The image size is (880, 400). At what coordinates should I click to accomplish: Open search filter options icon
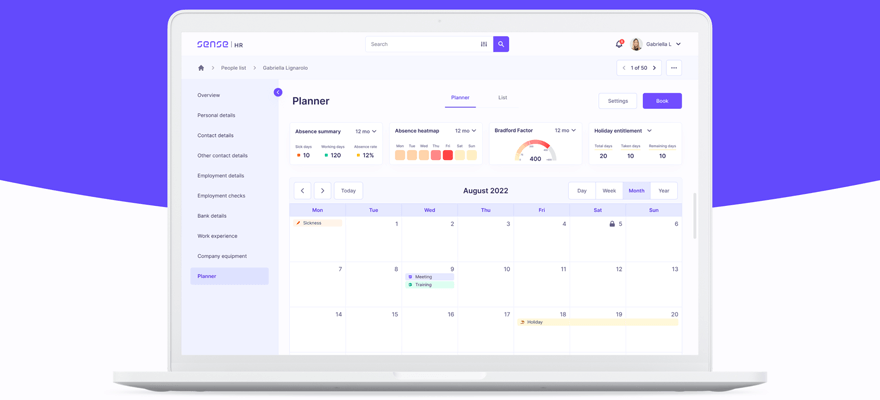pos(484,44)
